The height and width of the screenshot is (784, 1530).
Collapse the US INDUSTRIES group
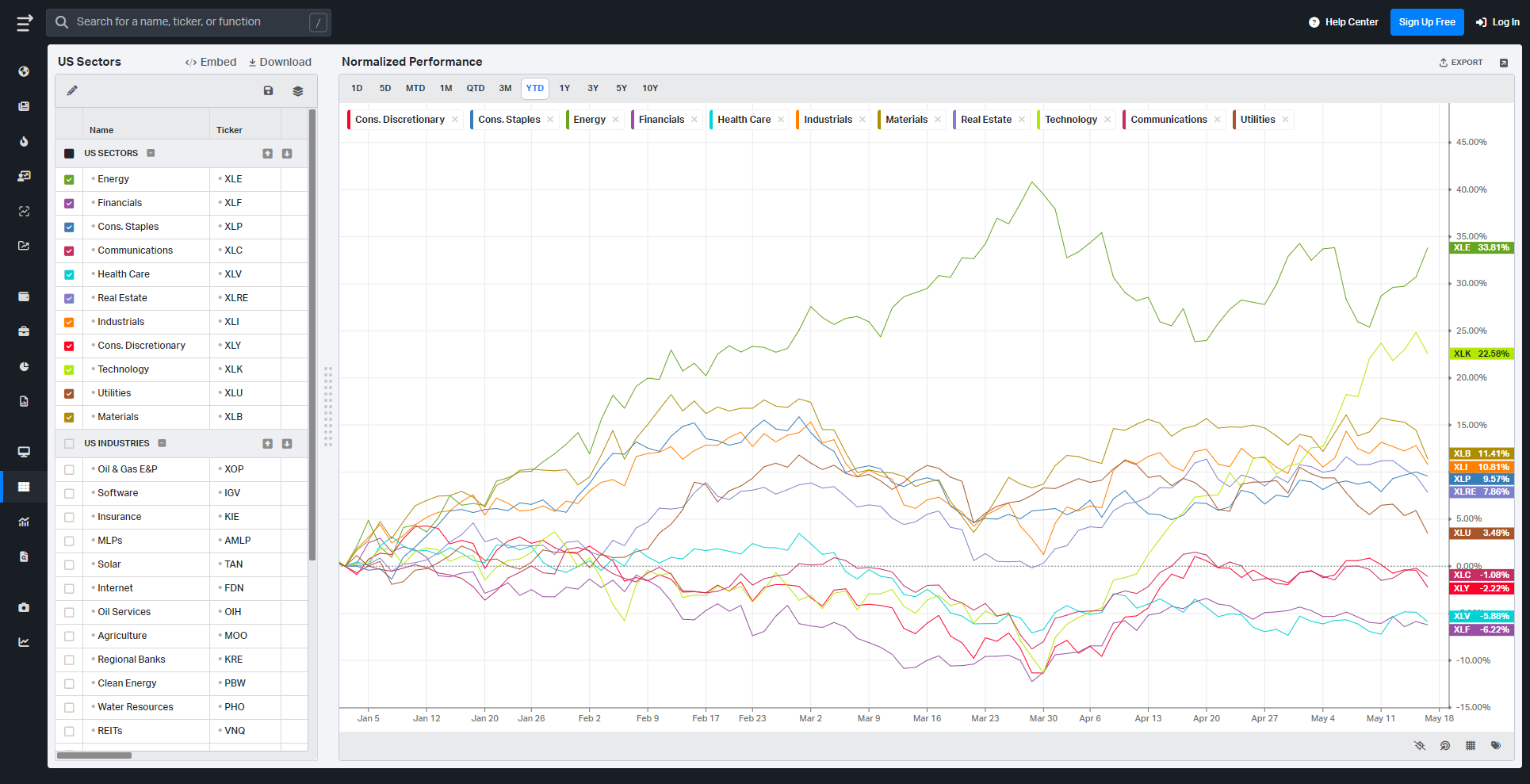162,443
